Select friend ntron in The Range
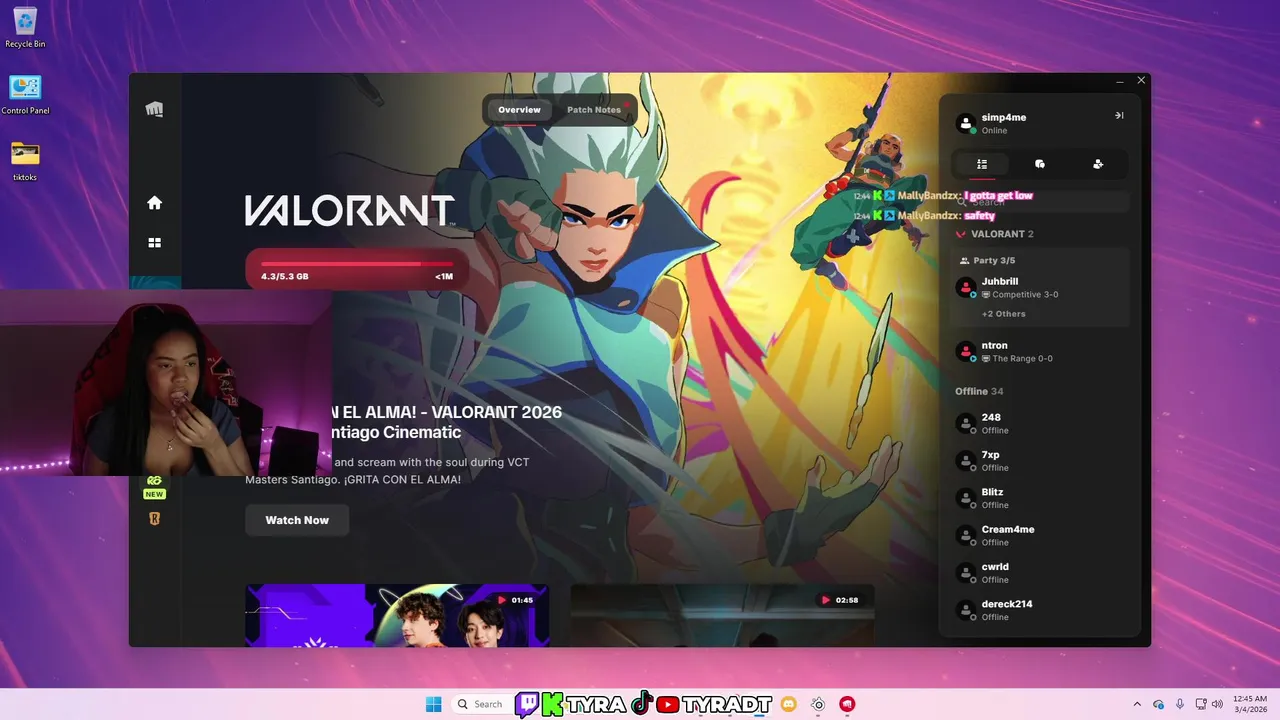 click(1040, 351)
